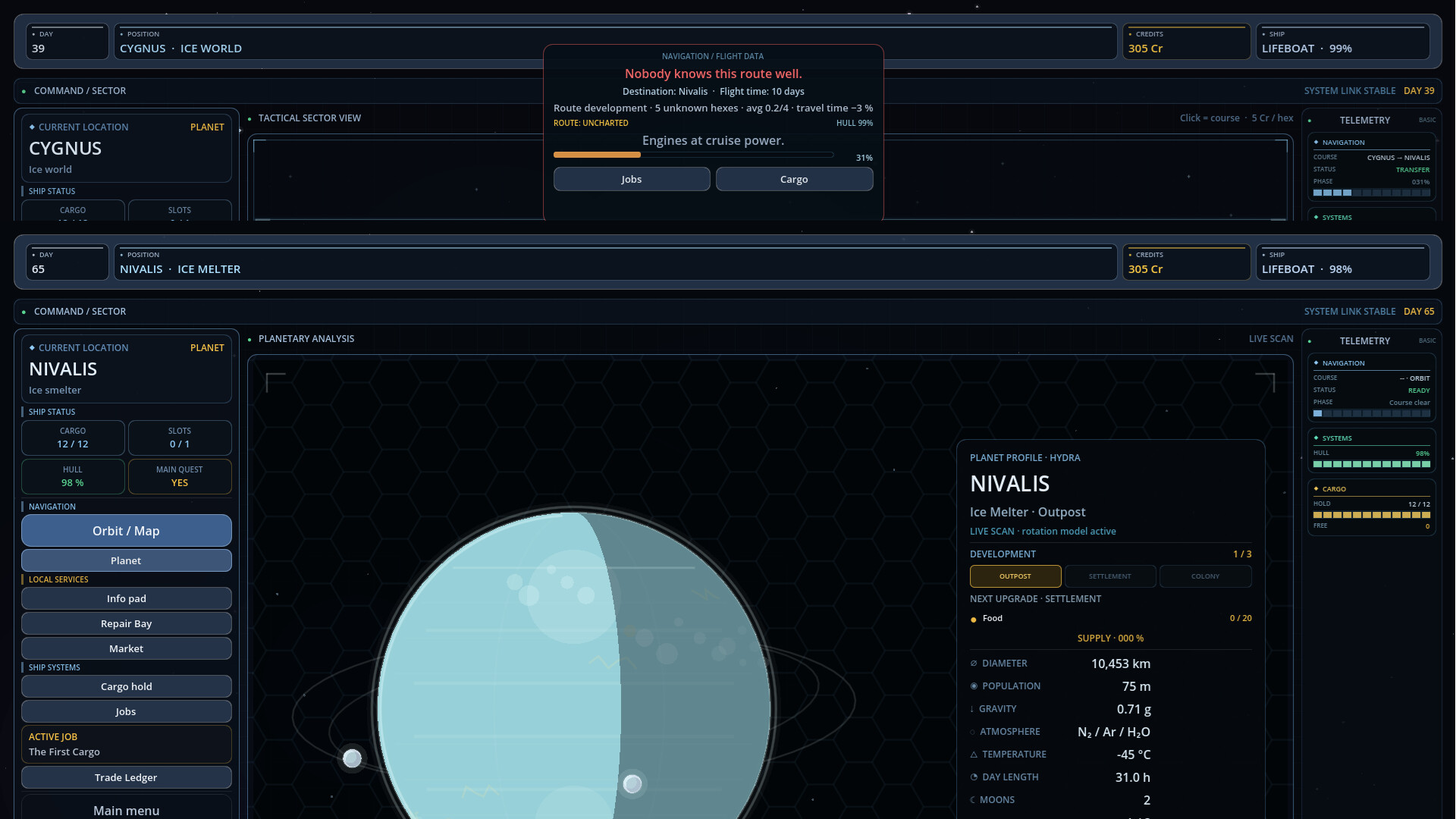The image size is (1456, 819).
Task: Select the Colony development stage
Action: (1205, 576)
